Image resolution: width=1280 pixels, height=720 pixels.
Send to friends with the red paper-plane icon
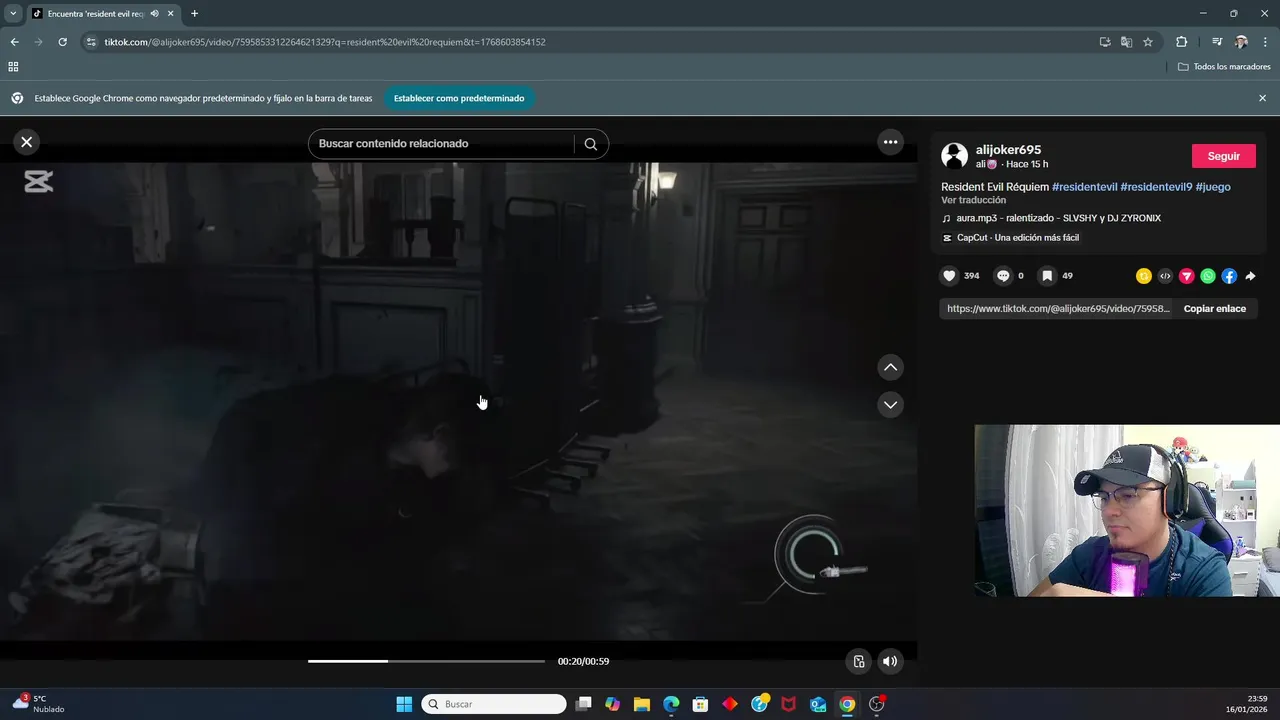[x=1187, y=276]
